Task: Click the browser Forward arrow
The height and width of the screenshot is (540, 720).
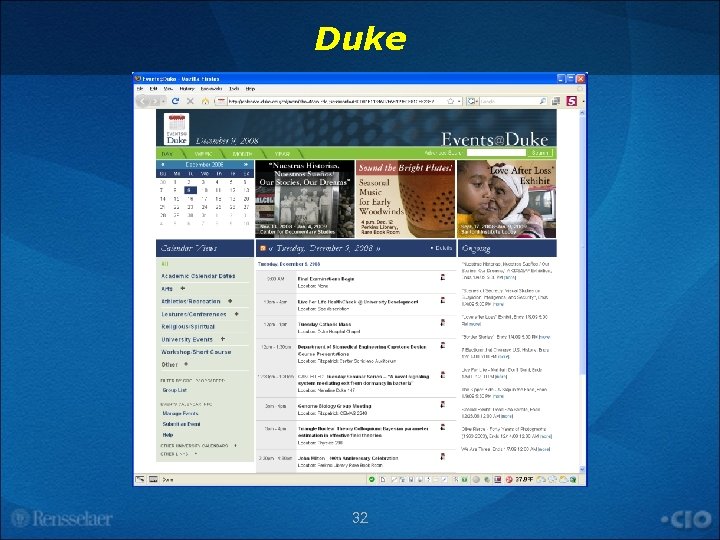Action: 155,101
